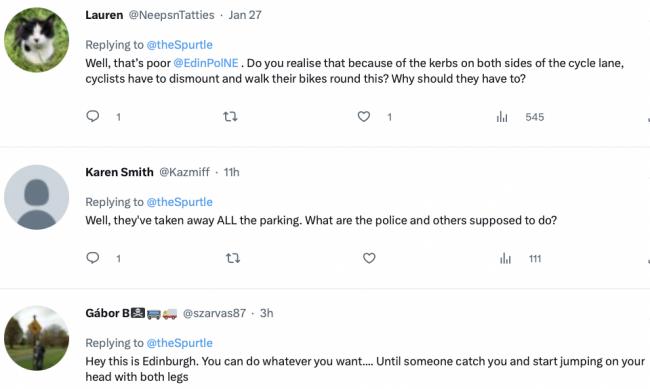Viewport: 650px width, 389px height.
Task: View analytics showing 545 views
Action: tap(520, 117)
